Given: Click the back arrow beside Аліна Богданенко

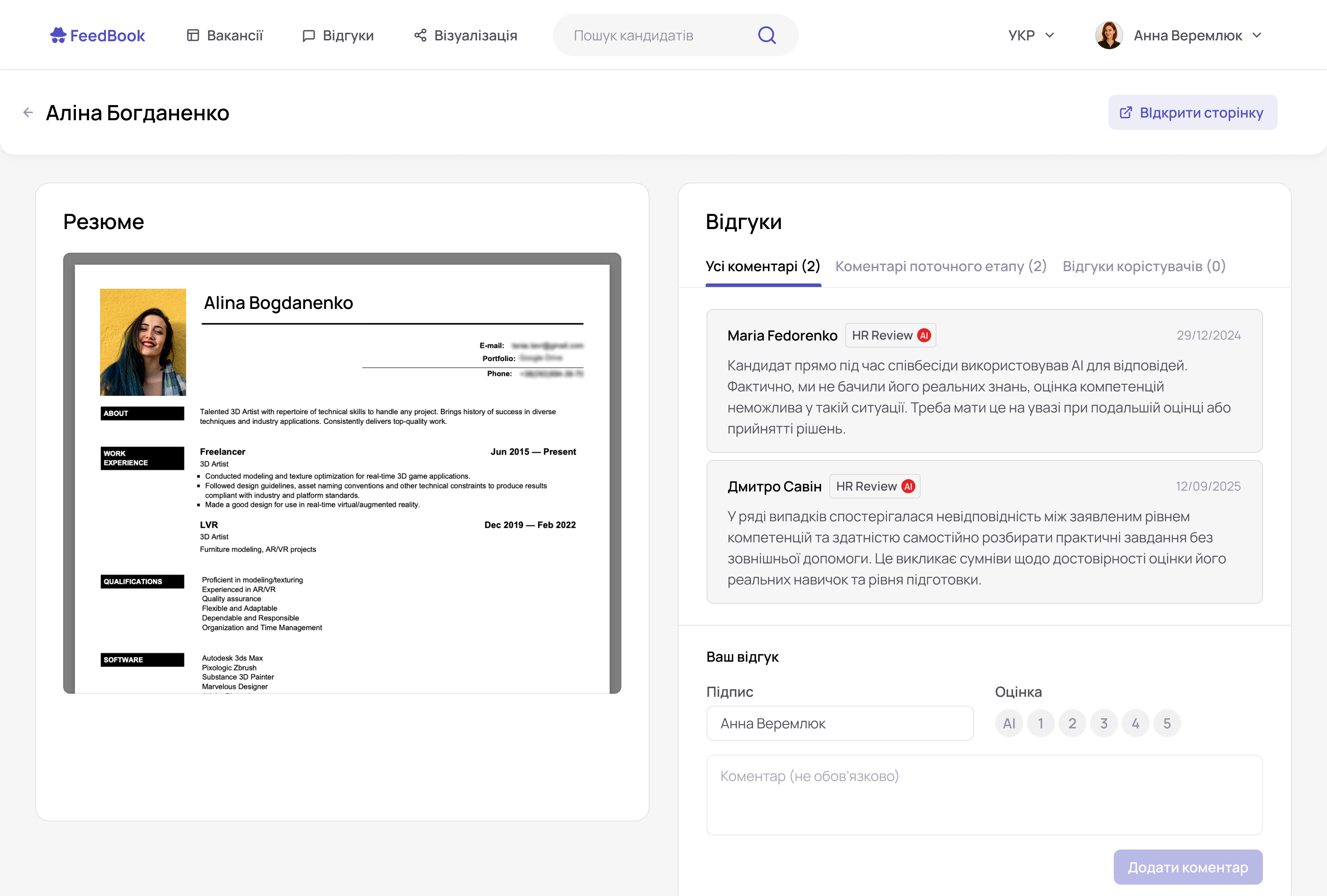Looking at the screenshot, I should [27, 112].
